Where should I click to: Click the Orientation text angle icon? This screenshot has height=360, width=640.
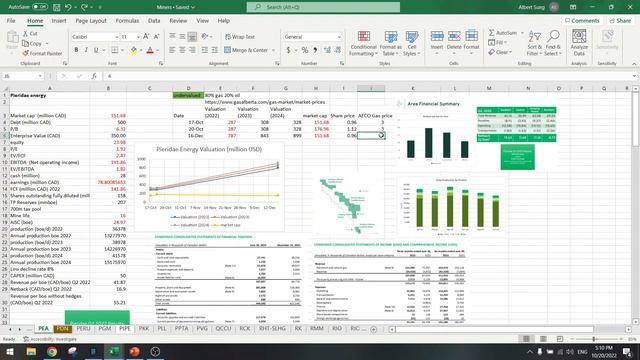tap(205, 37)
